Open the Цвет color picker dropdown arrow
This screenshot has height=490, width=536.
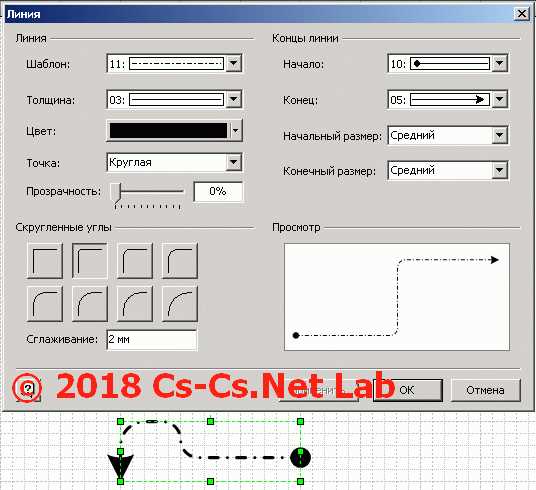pos(236,130)
